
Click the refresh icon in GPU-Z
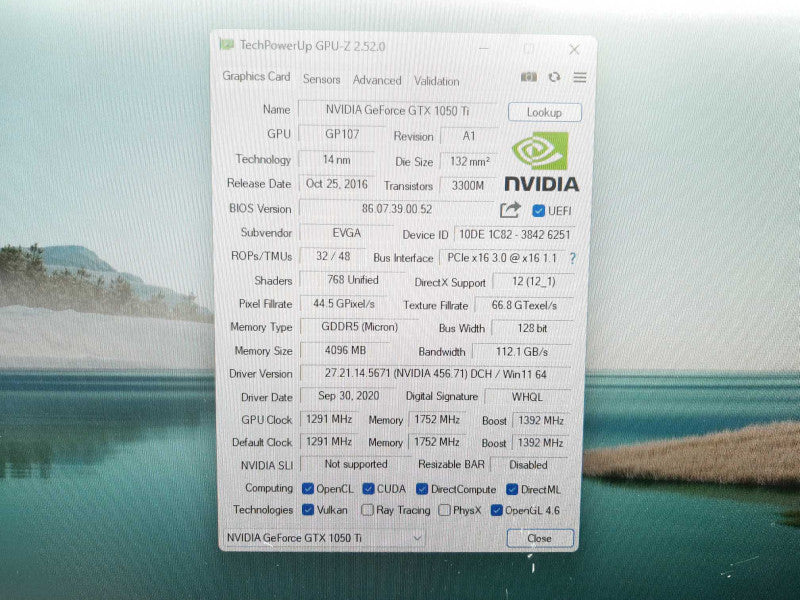[x=554, y=77]
